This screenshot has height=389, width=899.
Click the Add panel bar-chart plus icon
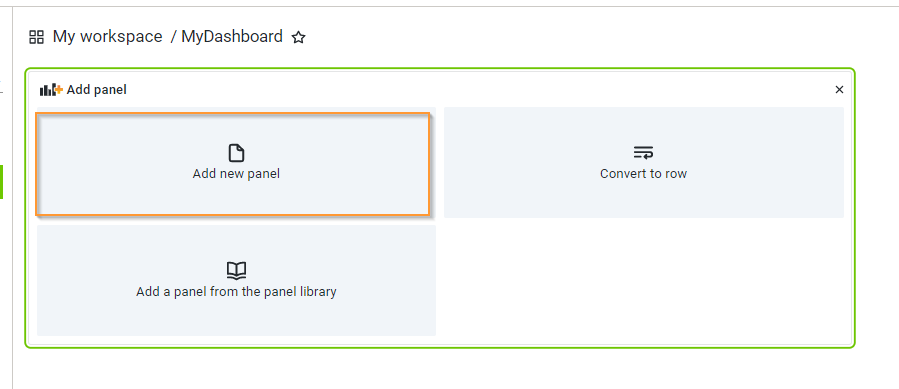[52, 90]
